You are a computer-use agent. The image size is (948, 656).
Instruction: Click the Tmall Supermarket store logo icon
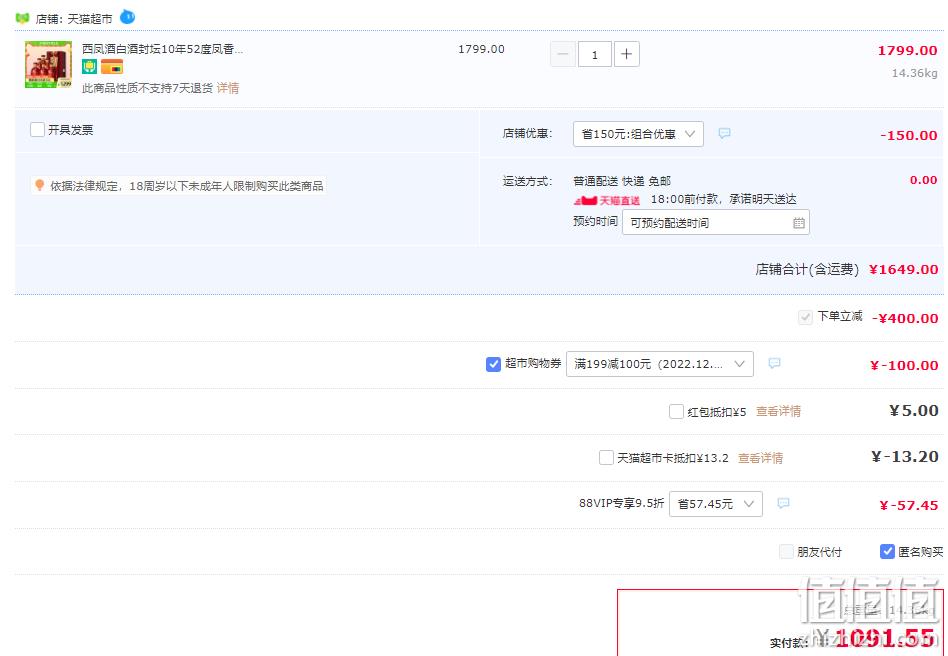tap(22, 19)
